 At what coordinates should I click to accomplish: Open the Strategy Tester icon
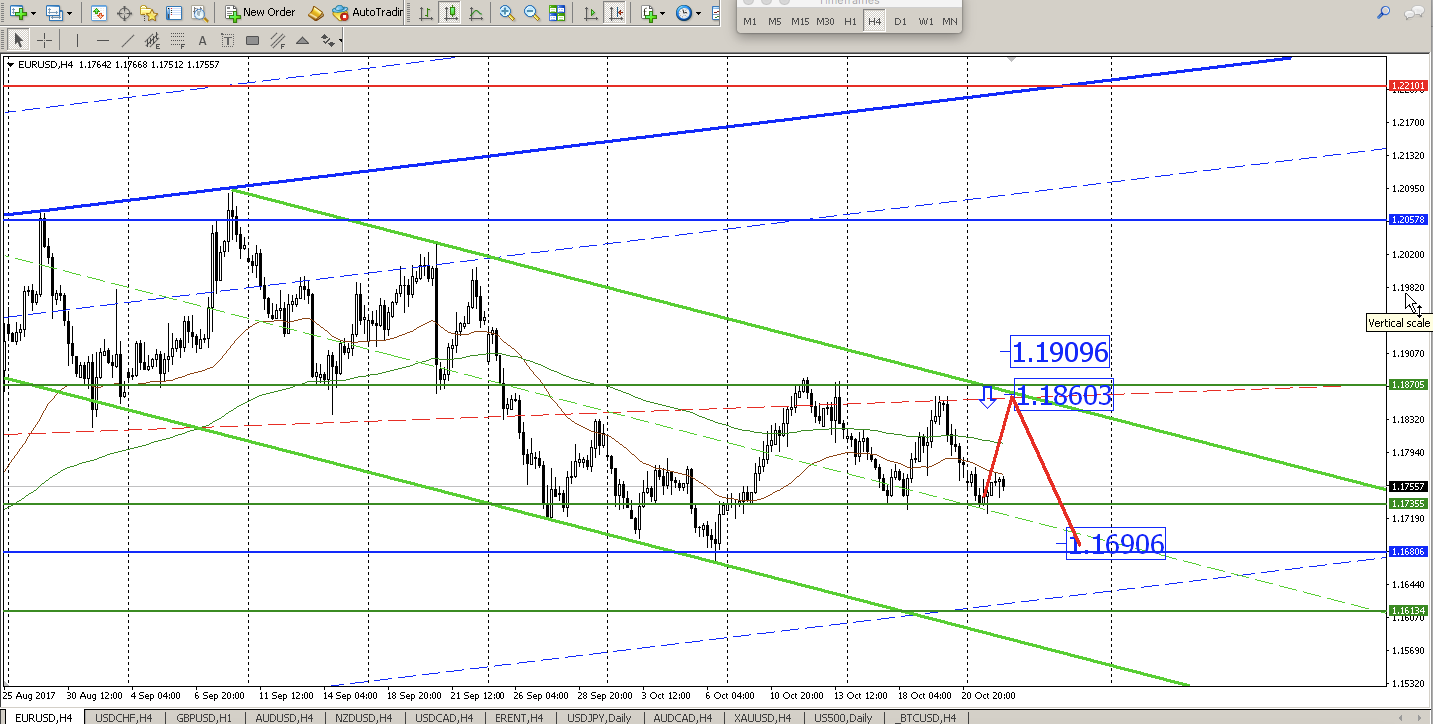(x=199, y=13)
